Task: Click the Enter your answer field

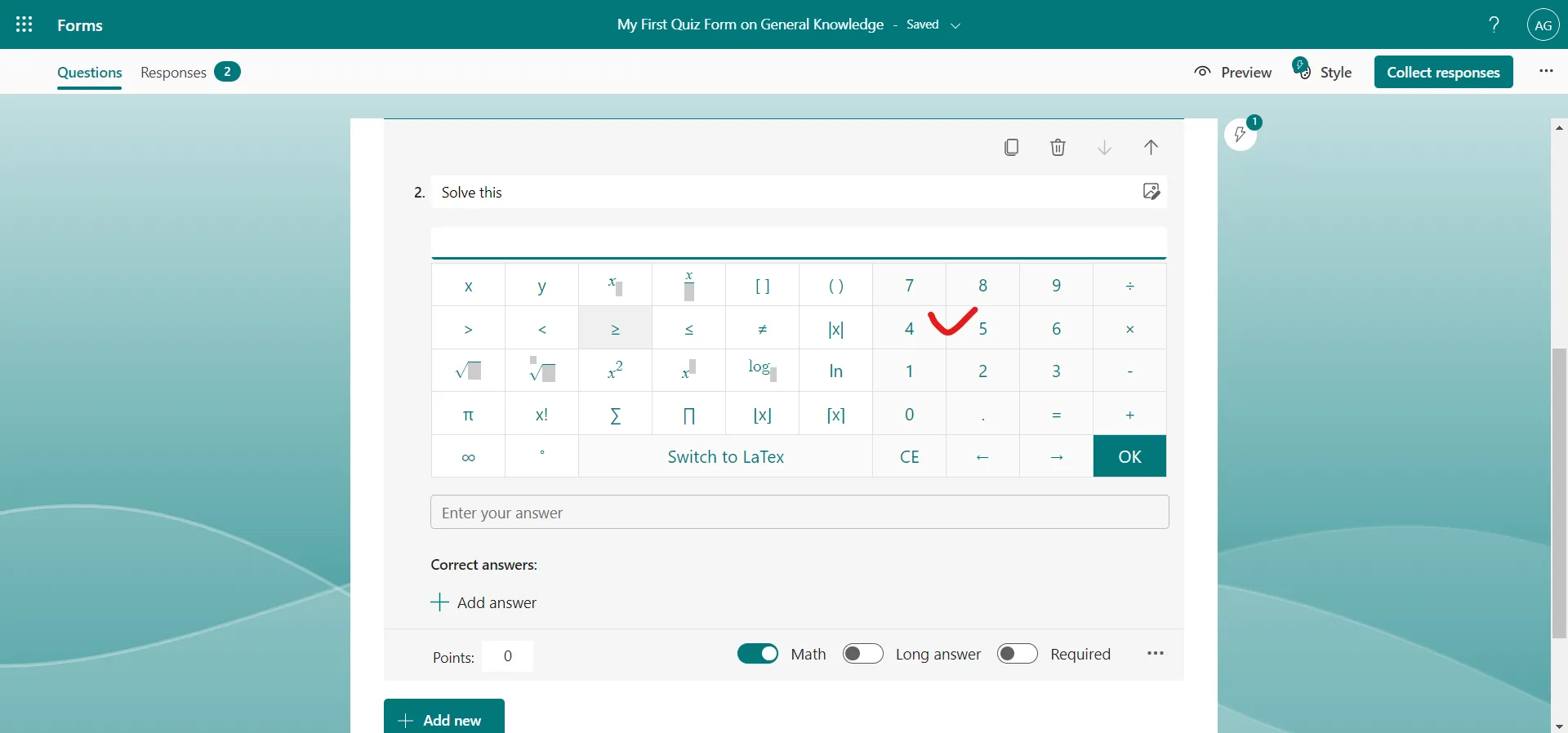Action: click(800, 513)
